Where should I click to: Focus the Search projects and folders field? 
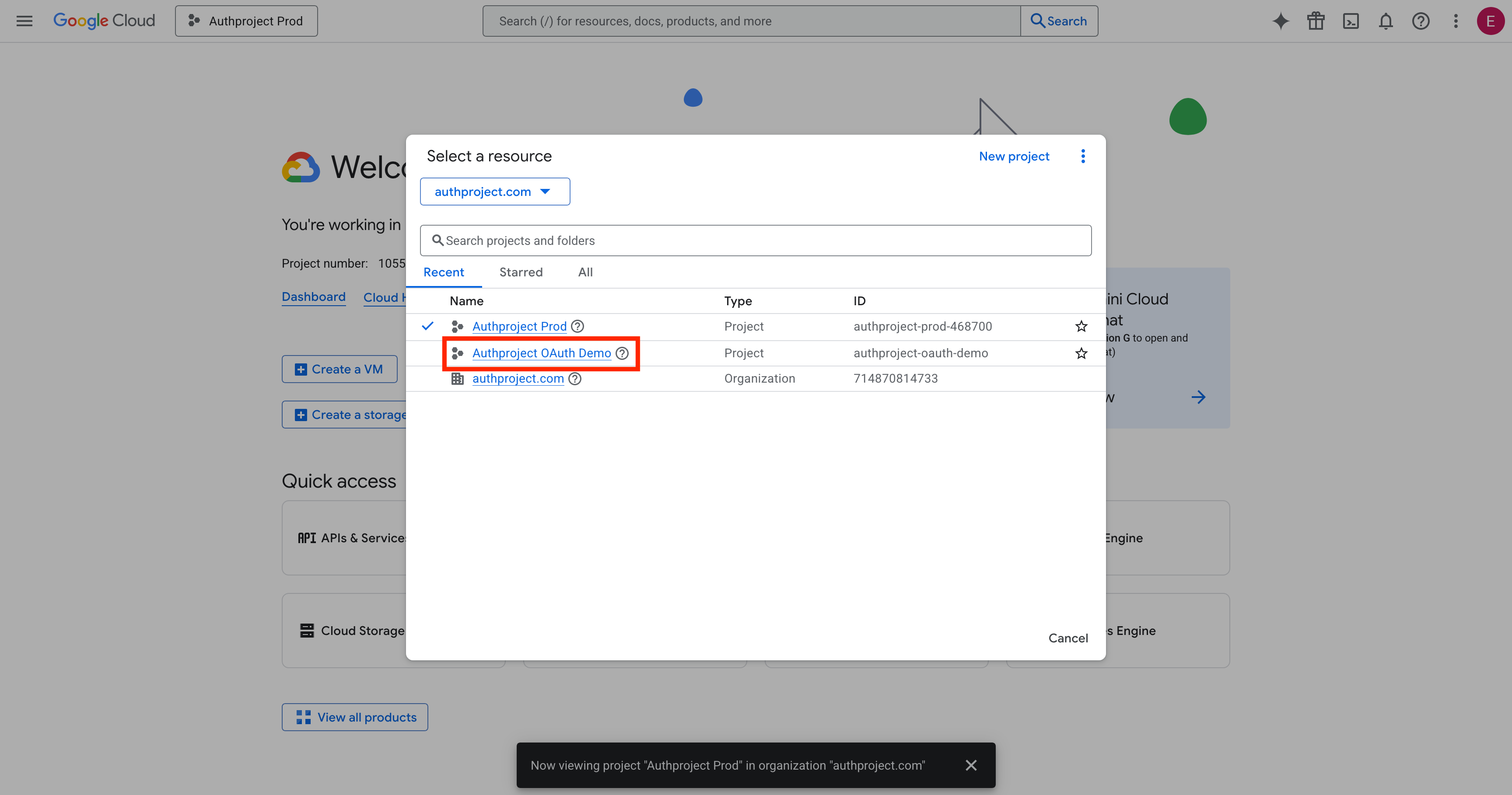click(756, 241)
